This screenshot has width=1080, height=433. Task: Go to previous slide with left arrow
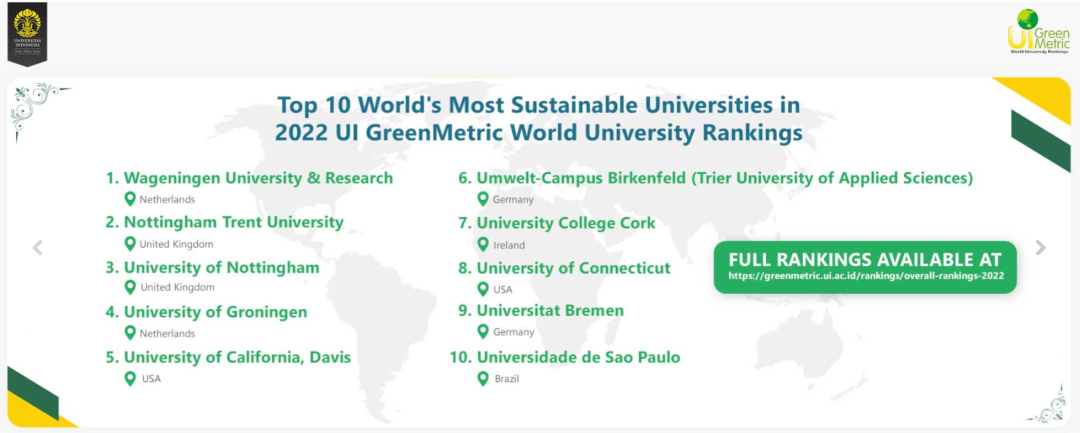tap(37, 248)
